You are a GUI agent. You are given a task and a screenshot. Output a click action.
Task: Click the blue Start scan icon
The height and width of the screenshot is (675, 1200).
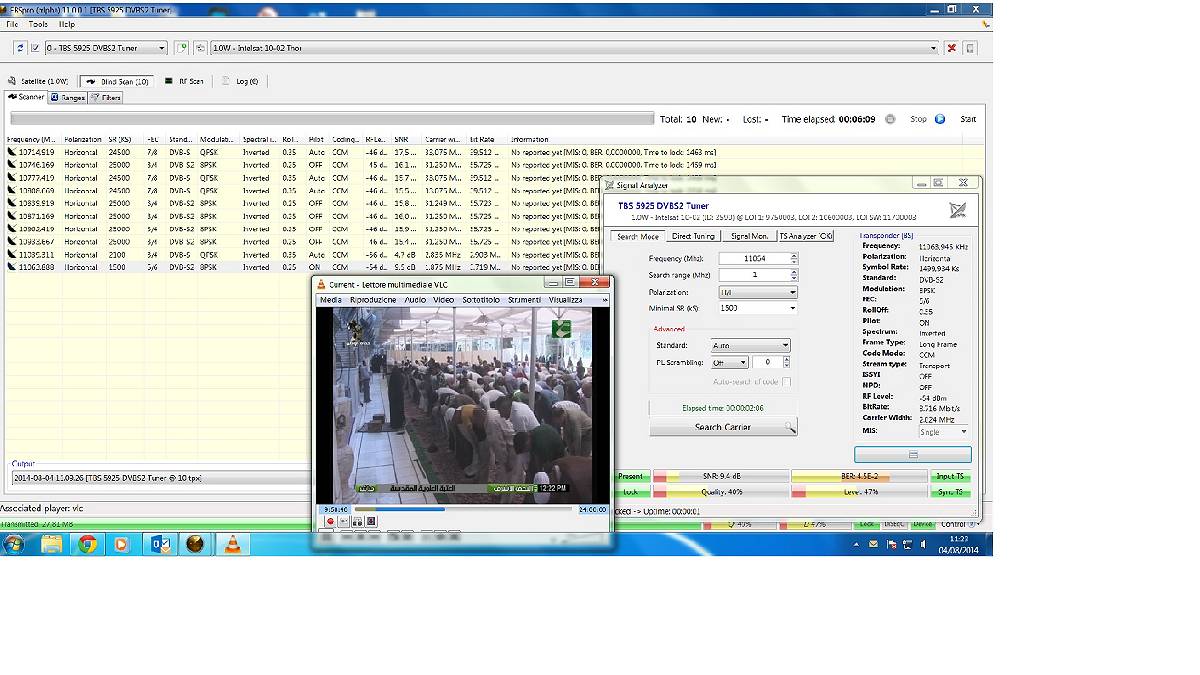click(x=940, y=119)
